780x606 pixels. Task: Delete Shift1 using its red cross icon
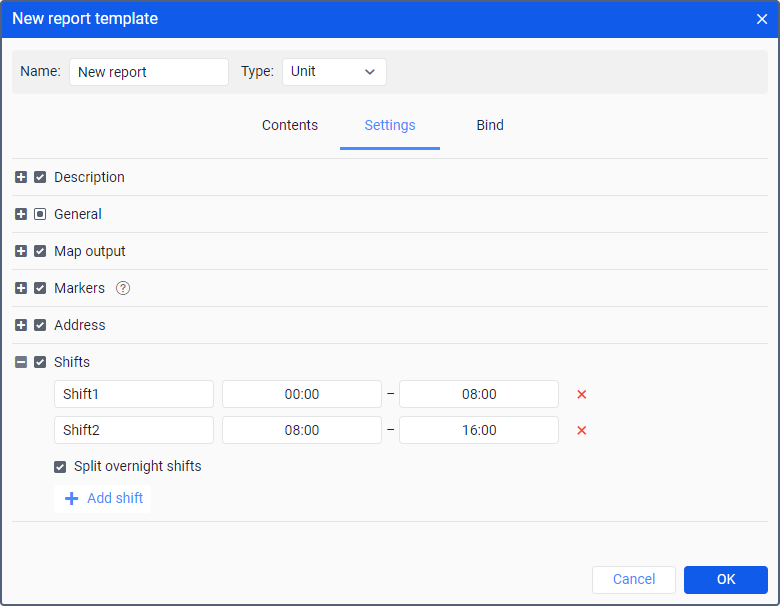point(581,395)
